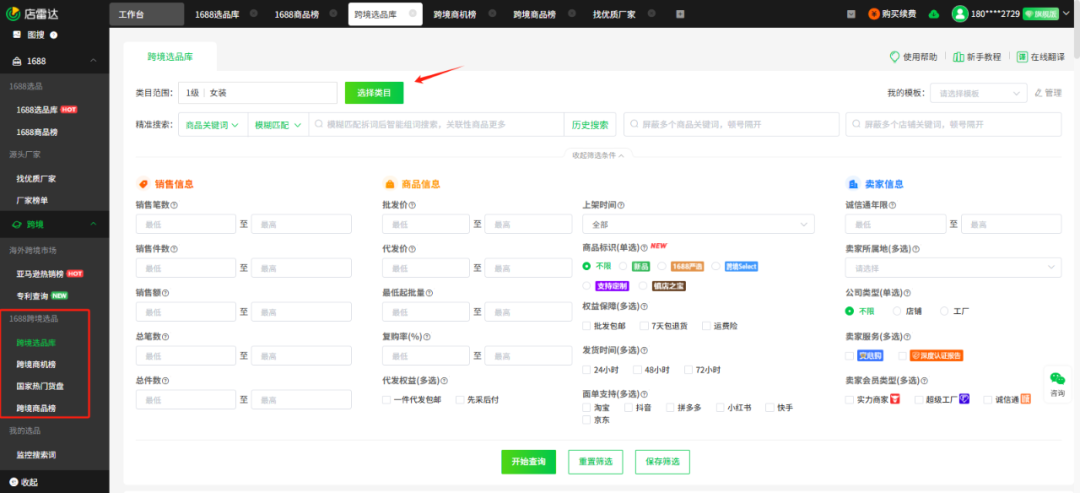Close the 1688商品榜 tab

coord(333,14)
